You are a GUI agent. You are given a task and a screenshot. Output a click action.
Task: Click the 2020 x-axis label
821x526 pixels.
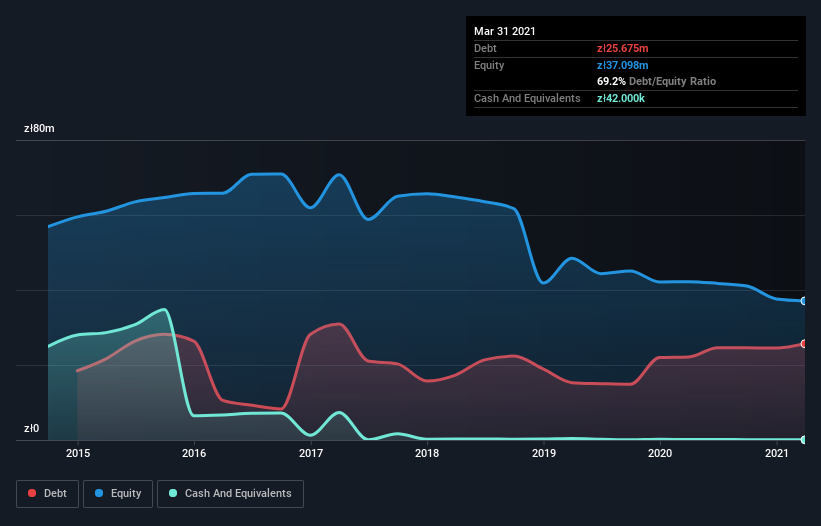click(660, 454)
